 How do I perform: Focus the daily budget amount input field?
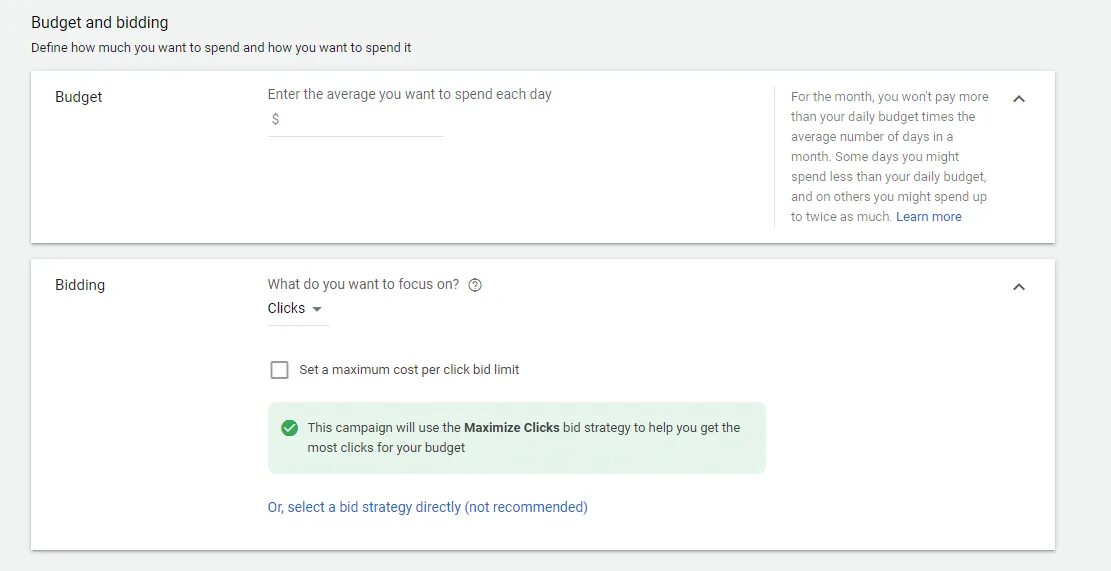[362, 119]
